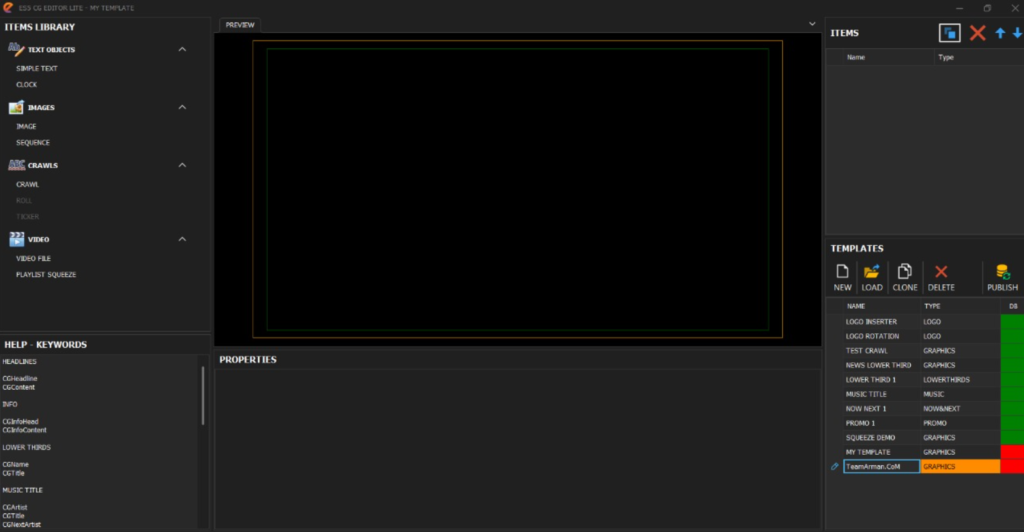Open the Preview panel dropdown arrow

(811, 23)
